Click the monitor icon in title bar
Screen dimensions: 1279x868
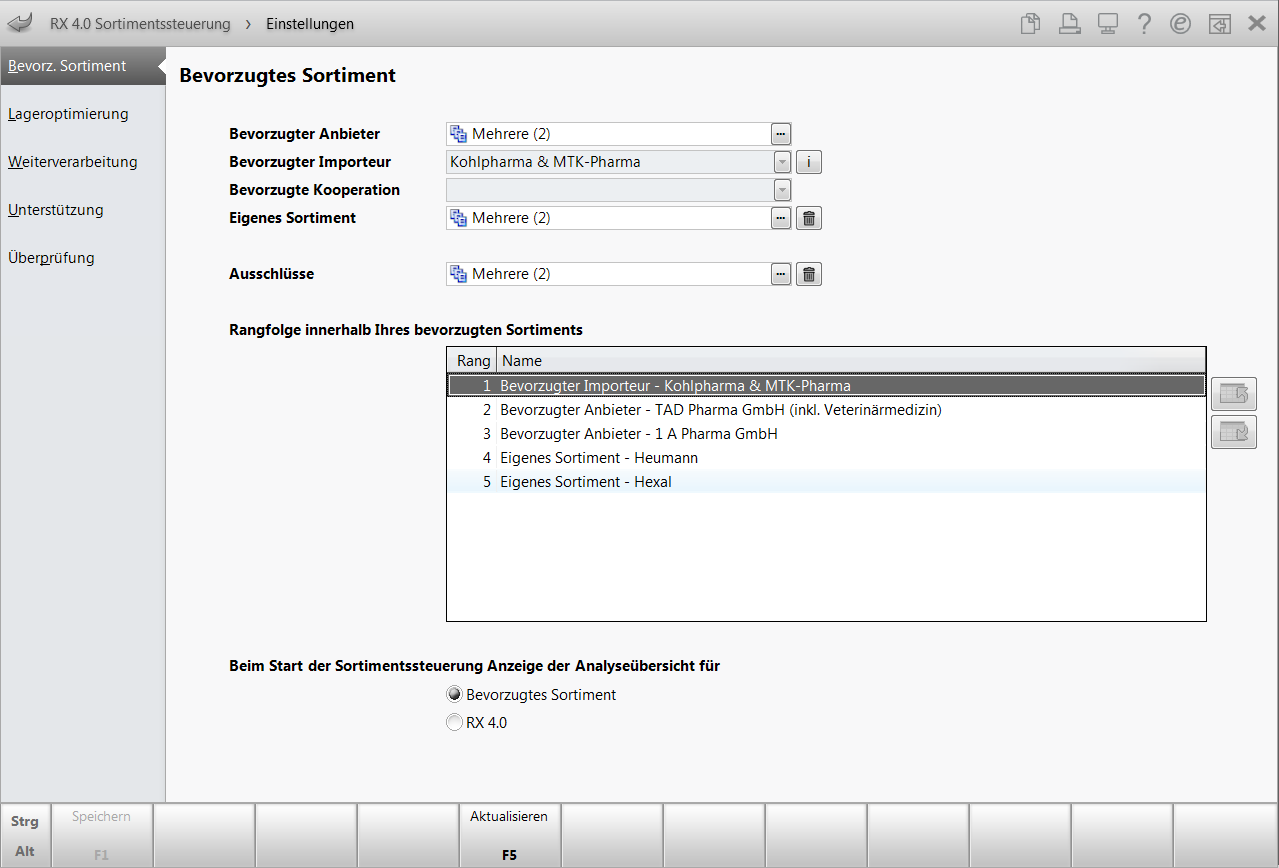(1107, 23)
